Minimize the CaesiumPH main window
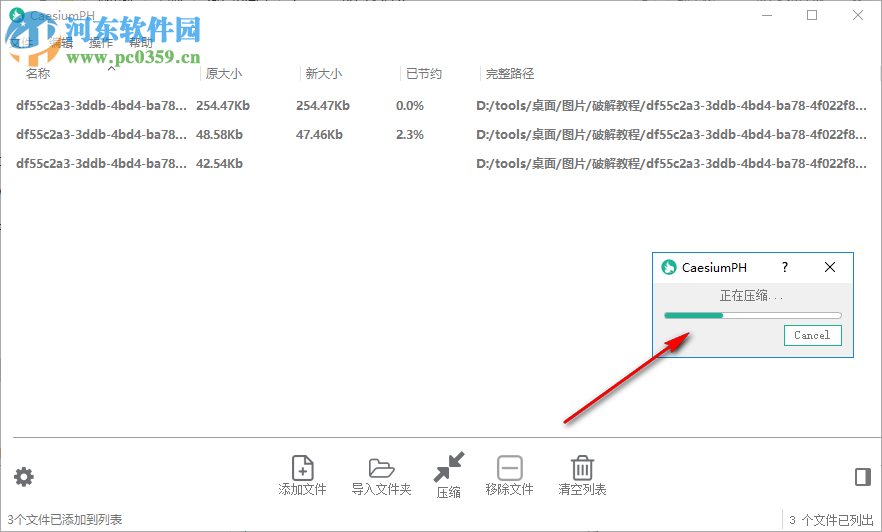Image resolution: width=882 pixels, height=532 pixels. (x=767, y=15)
